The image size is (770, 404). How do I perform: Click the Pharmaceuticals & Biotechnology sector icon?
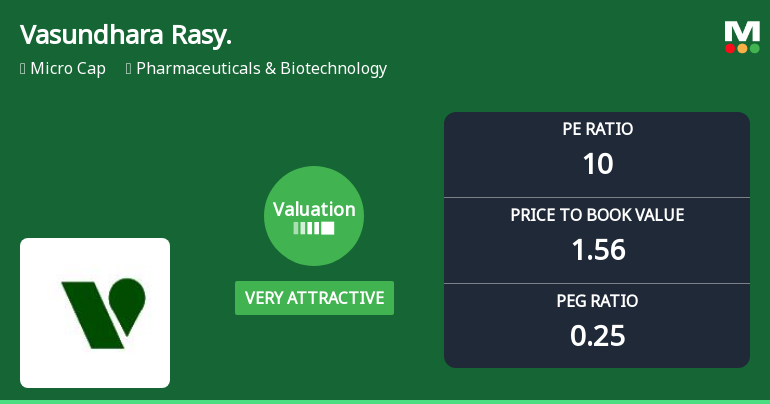click(x=129, y=69)
